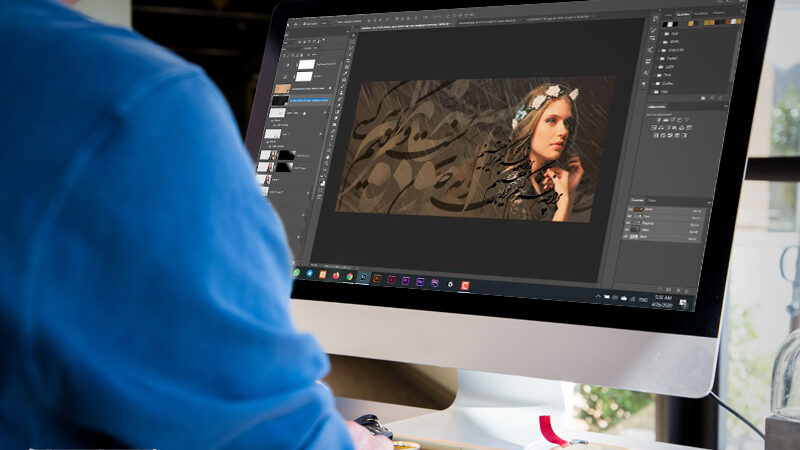
Task: Open the Layer dropdown in options bar
Action: pos(324,23)
